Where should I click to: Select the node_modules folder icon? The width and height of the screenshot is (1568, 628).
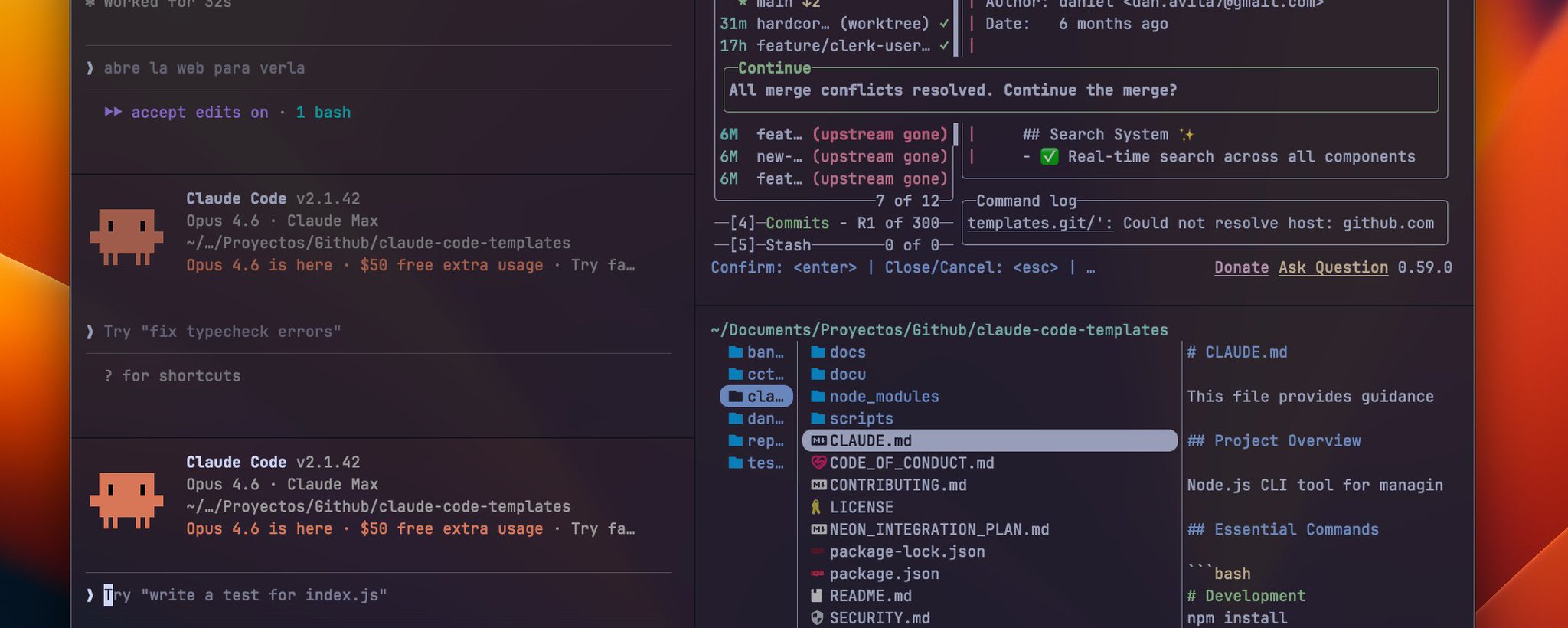tap(818, 397)
